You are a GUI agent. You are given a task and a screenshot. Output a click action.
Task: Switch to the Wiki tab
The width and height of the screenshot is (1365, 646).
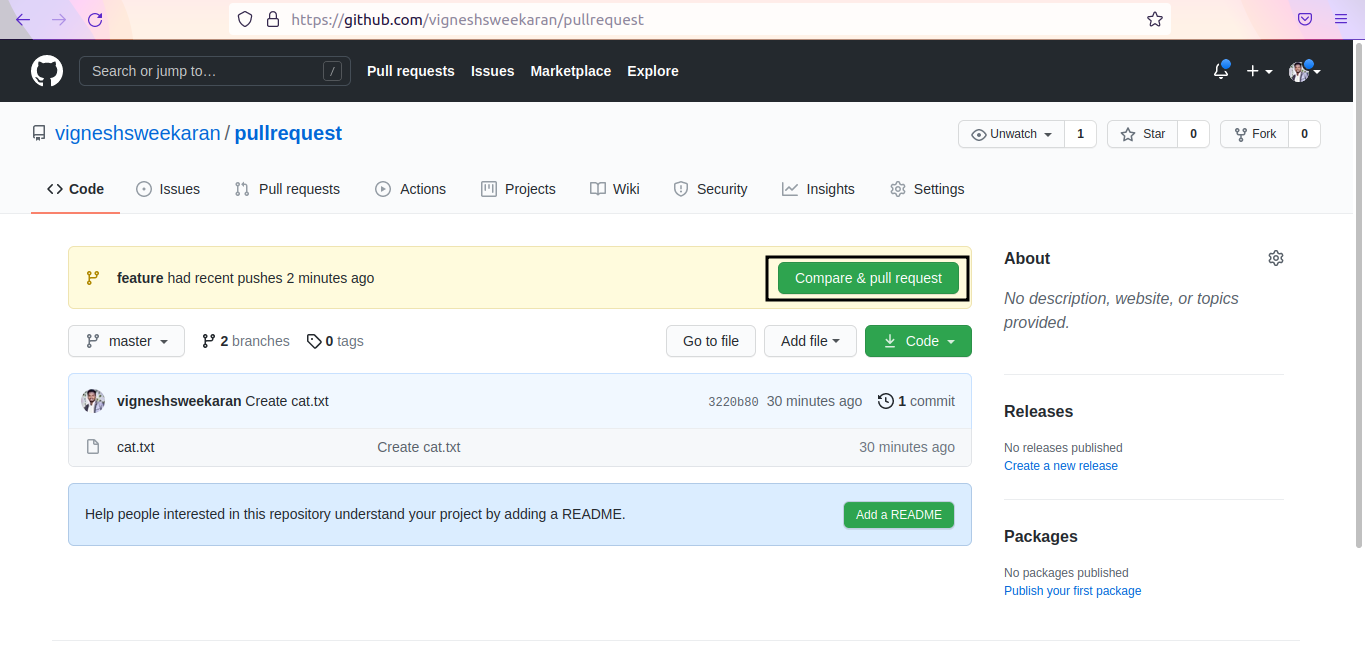point(615,189)
